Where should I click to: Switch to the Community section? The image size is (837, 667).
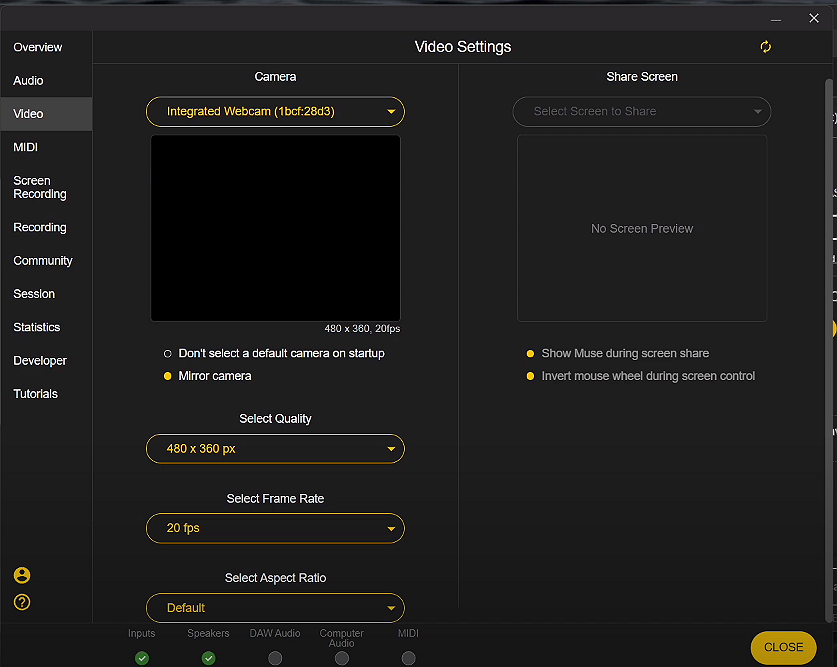coord(46,261)
